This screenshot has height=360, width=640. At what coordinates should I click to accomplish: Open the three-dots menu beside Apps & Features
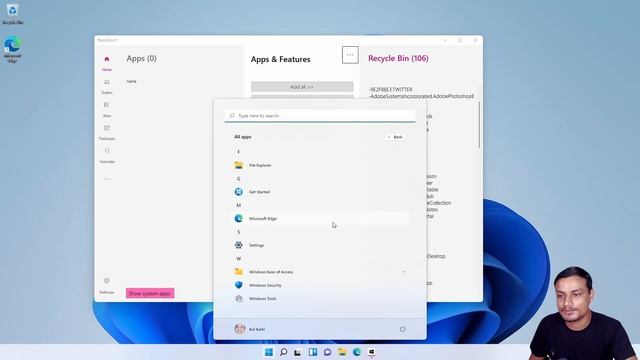[350, 55]
